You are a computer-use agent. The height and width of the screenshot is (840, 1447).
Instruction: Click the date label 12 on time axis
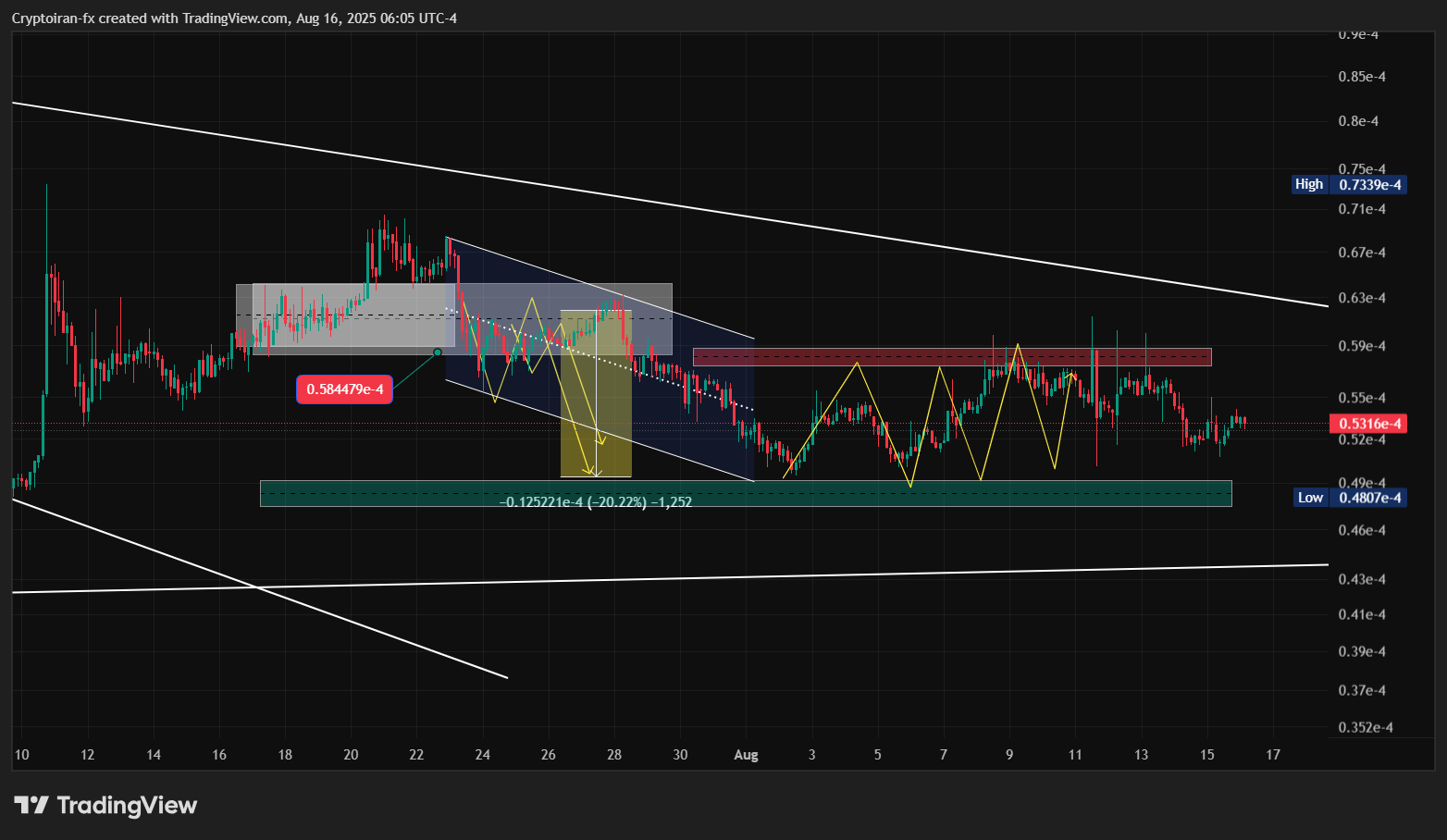pos(87,755)
